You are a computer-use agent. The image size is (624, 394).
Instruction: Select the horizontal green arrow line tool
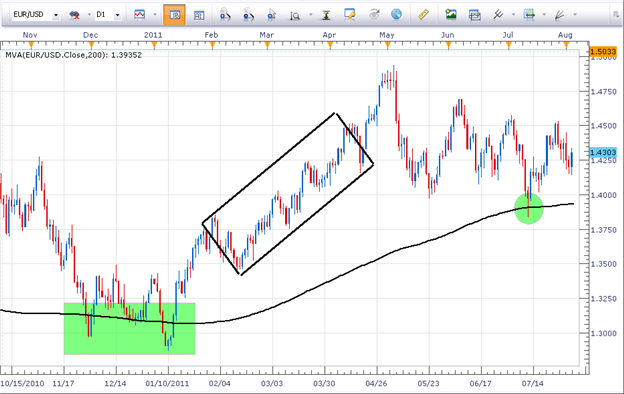(529, 15)
